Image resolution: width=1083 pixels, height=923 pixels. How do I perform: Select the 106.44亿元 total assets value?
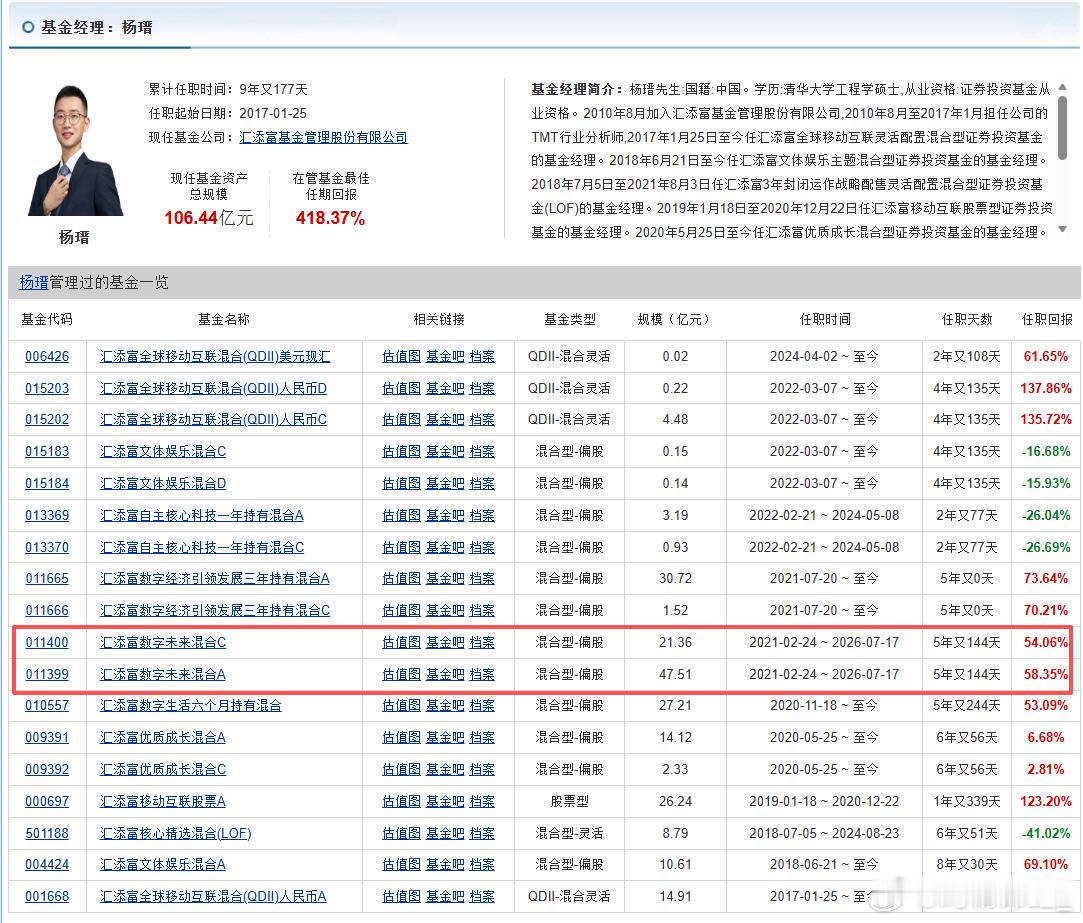point(209,218)
